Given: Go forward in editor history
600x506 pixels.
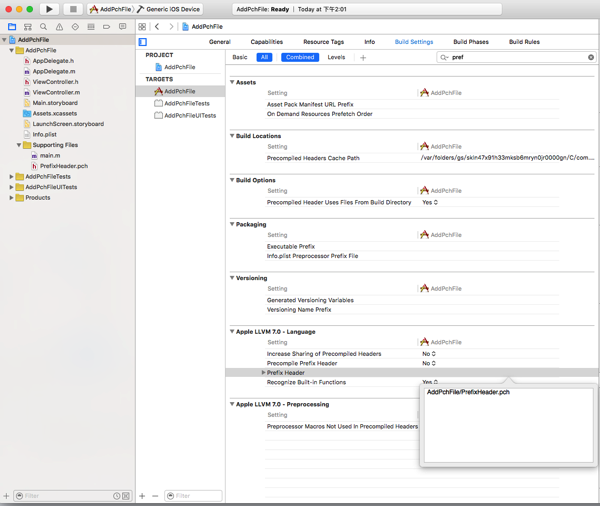Looking at the screenshot, I should [x=171, y=26].
